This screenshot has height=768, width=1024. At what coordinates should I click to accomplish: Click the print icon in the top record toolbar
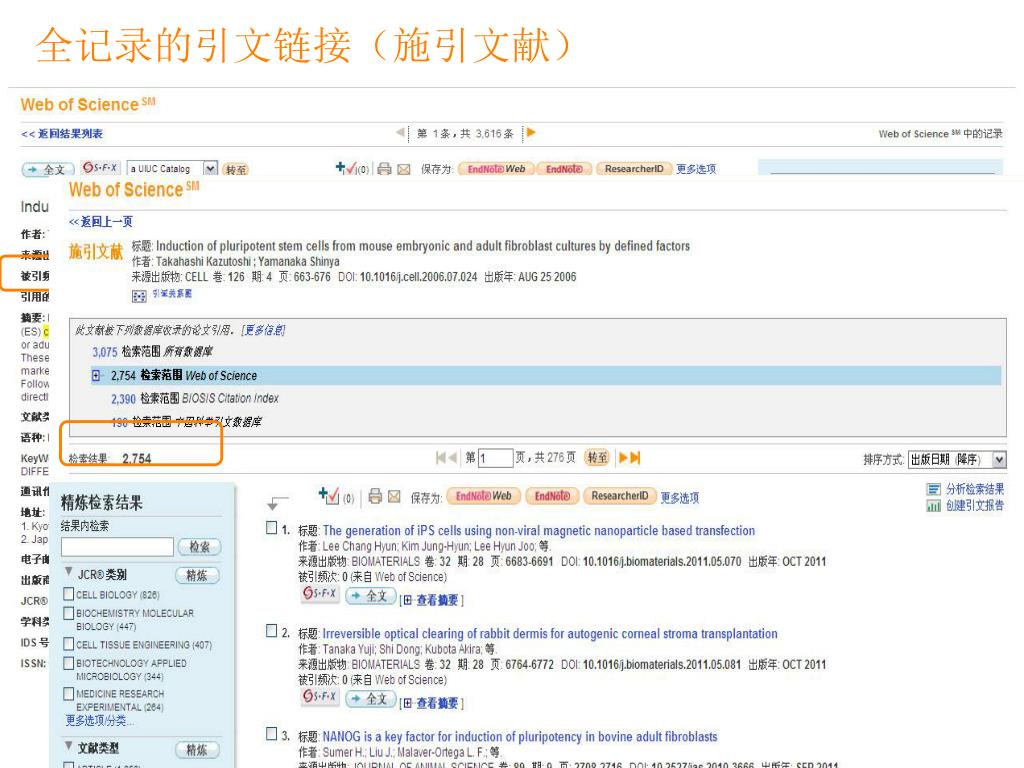[384, 168]
